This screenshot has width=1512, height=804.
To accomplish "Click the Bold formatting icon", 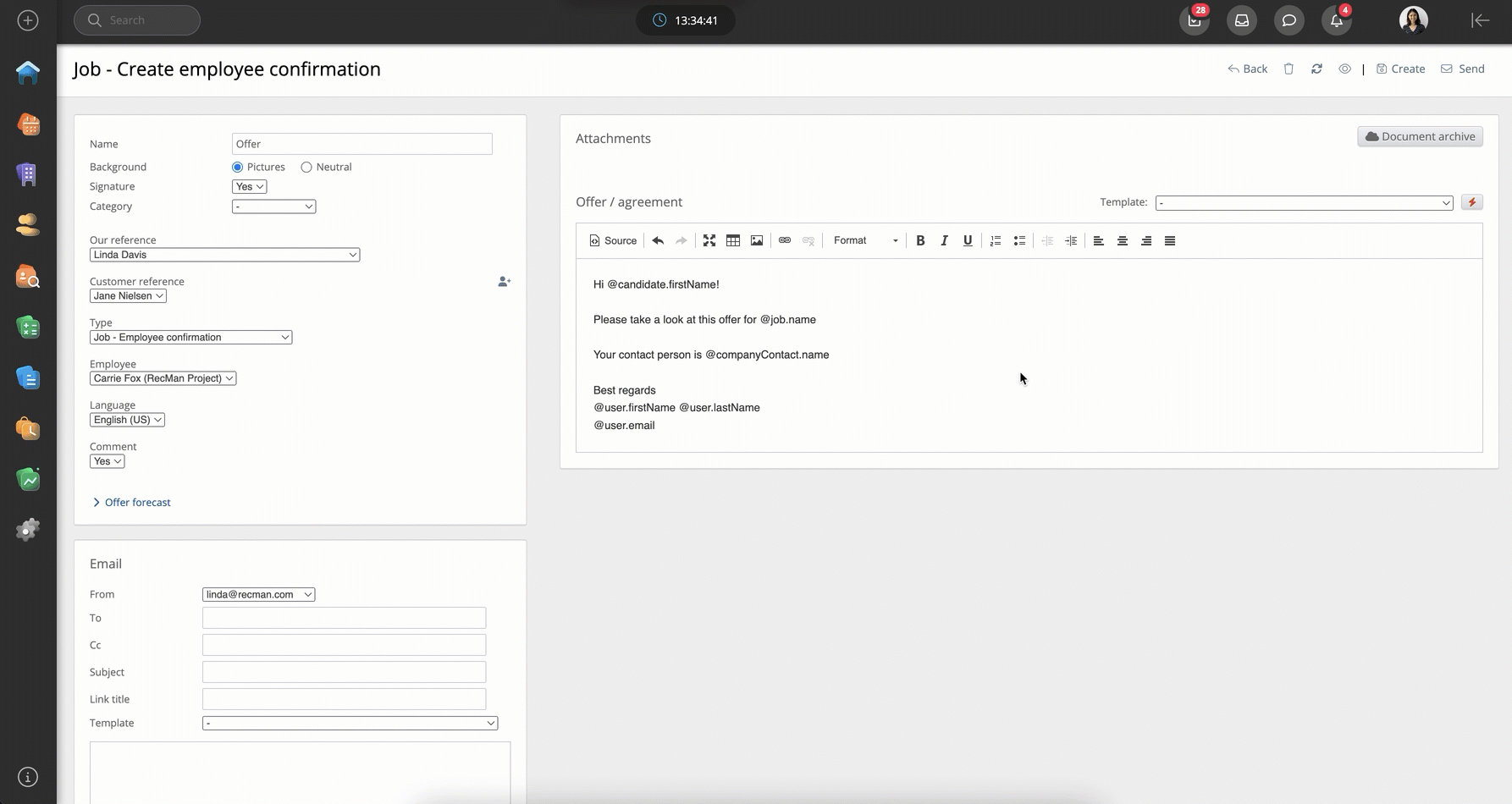I will pyautogui.click(x=920, y=240).
